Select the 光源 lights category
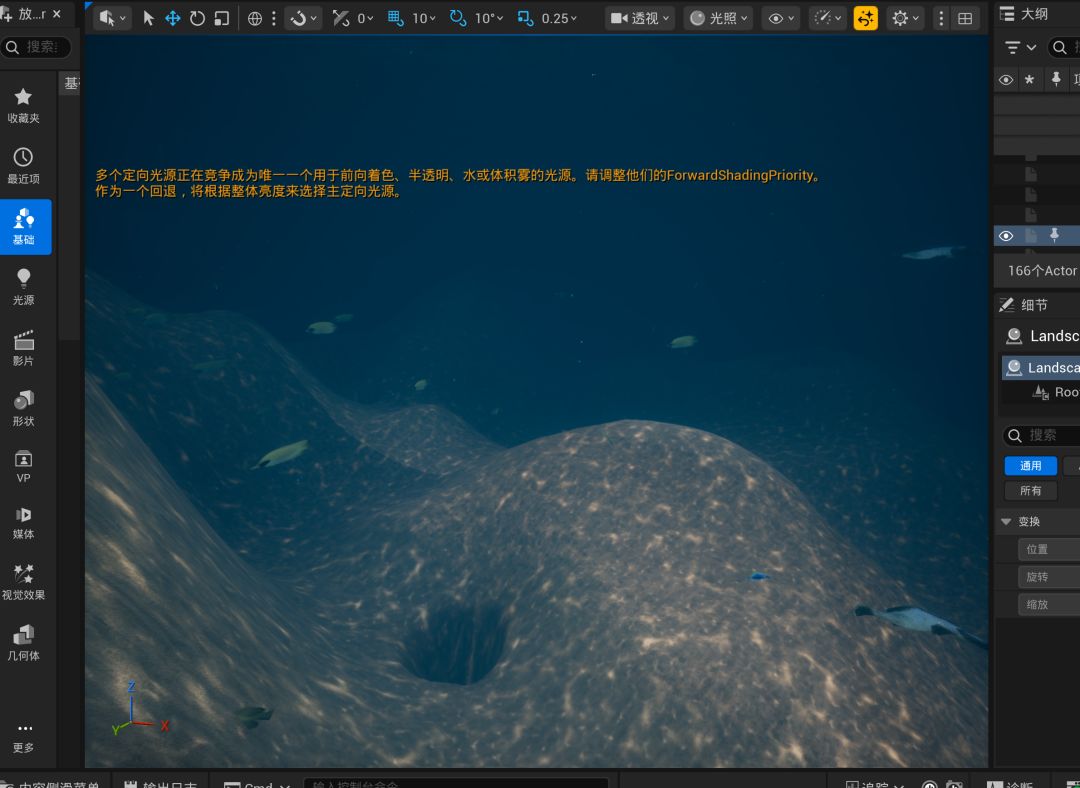The image size is (1080, 788). point(23,287)
